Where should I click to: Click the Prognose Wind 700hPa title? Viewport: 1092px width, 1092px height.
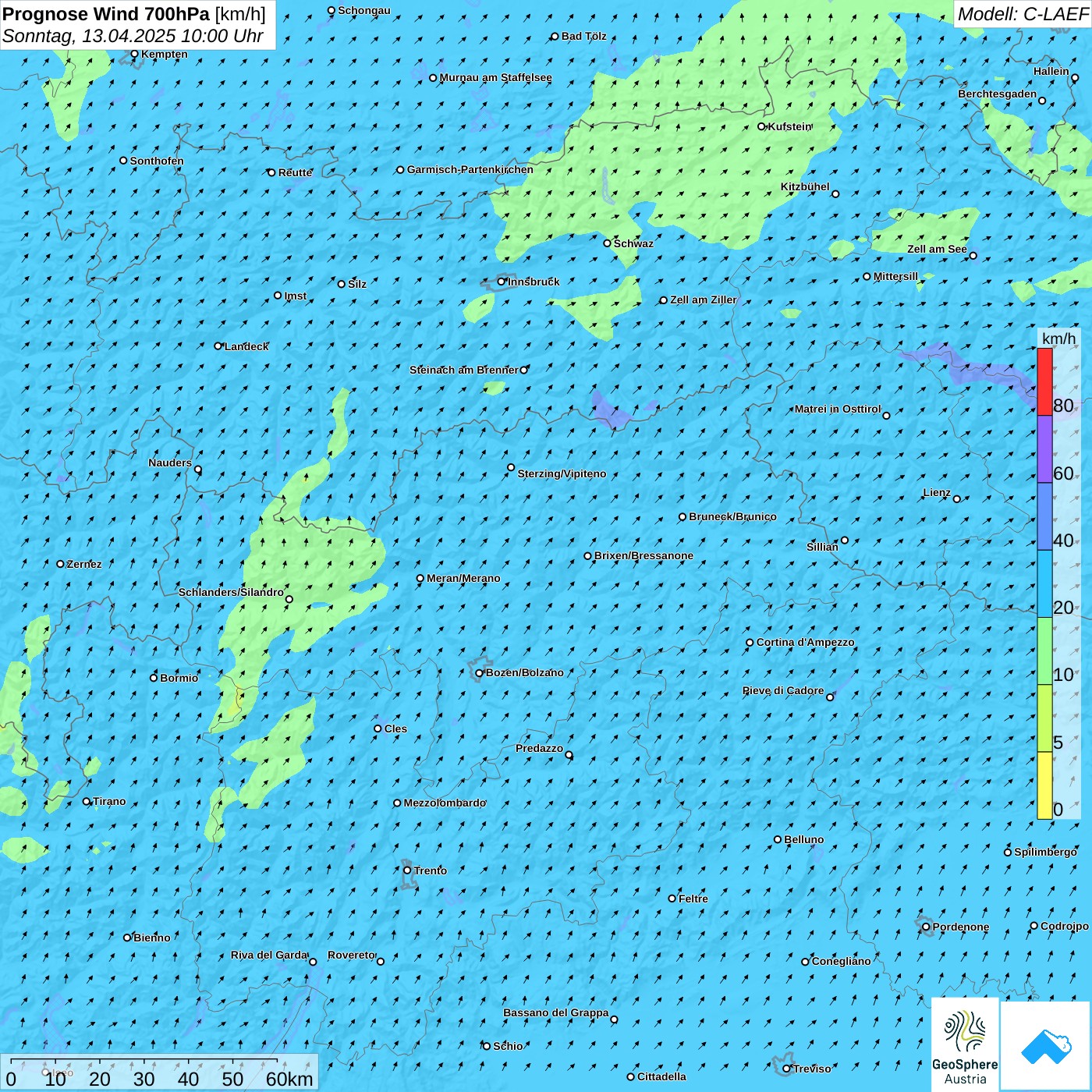click(106, 13)
